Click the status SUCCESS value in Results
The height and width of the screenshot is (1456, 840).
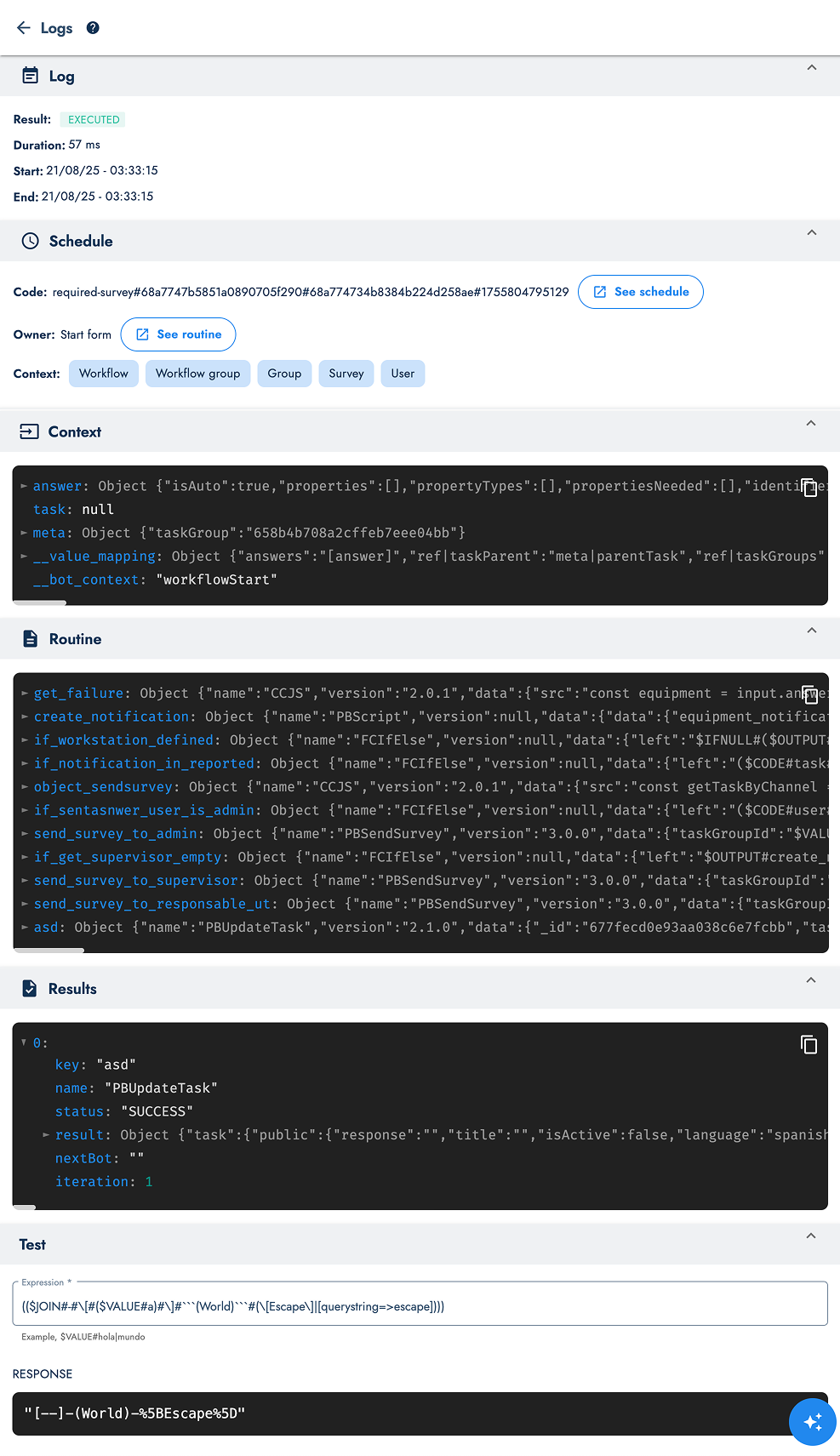(157, 1111)
